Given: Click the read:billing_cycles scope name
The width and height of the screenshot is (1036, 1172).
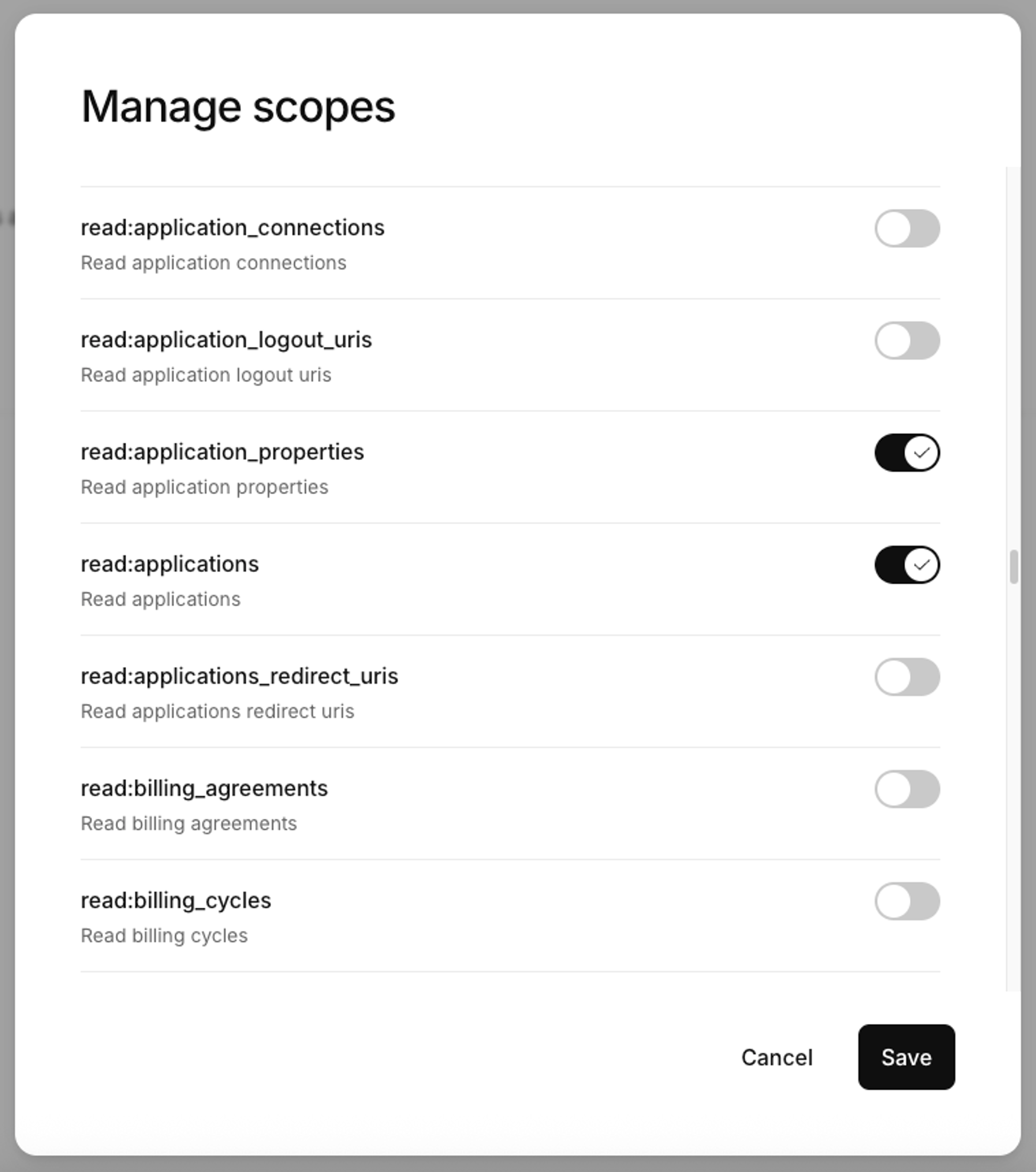Looking at the screenshot, I should [x=176, y=900].
